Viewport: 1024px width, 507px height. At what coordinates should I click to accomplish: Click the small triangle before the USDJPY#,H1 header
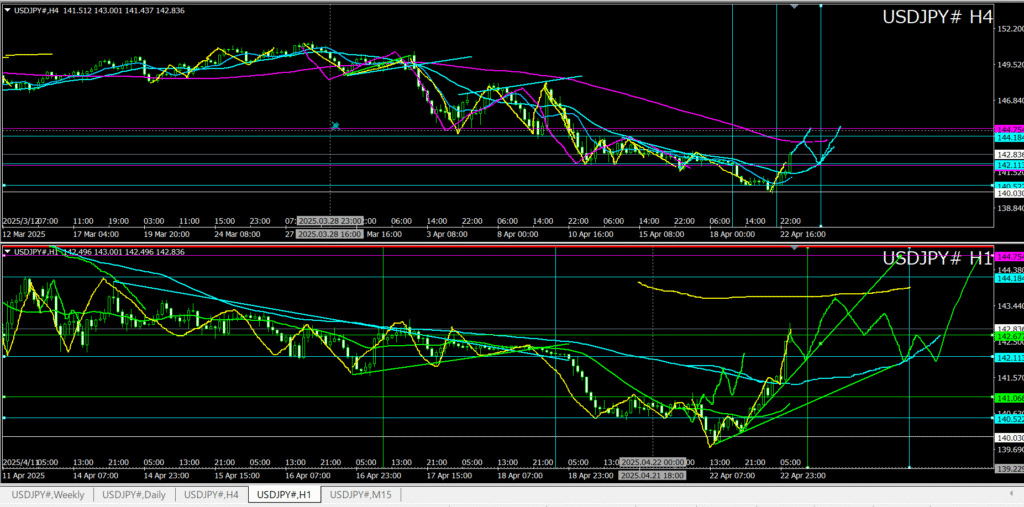tap(8, 252)
